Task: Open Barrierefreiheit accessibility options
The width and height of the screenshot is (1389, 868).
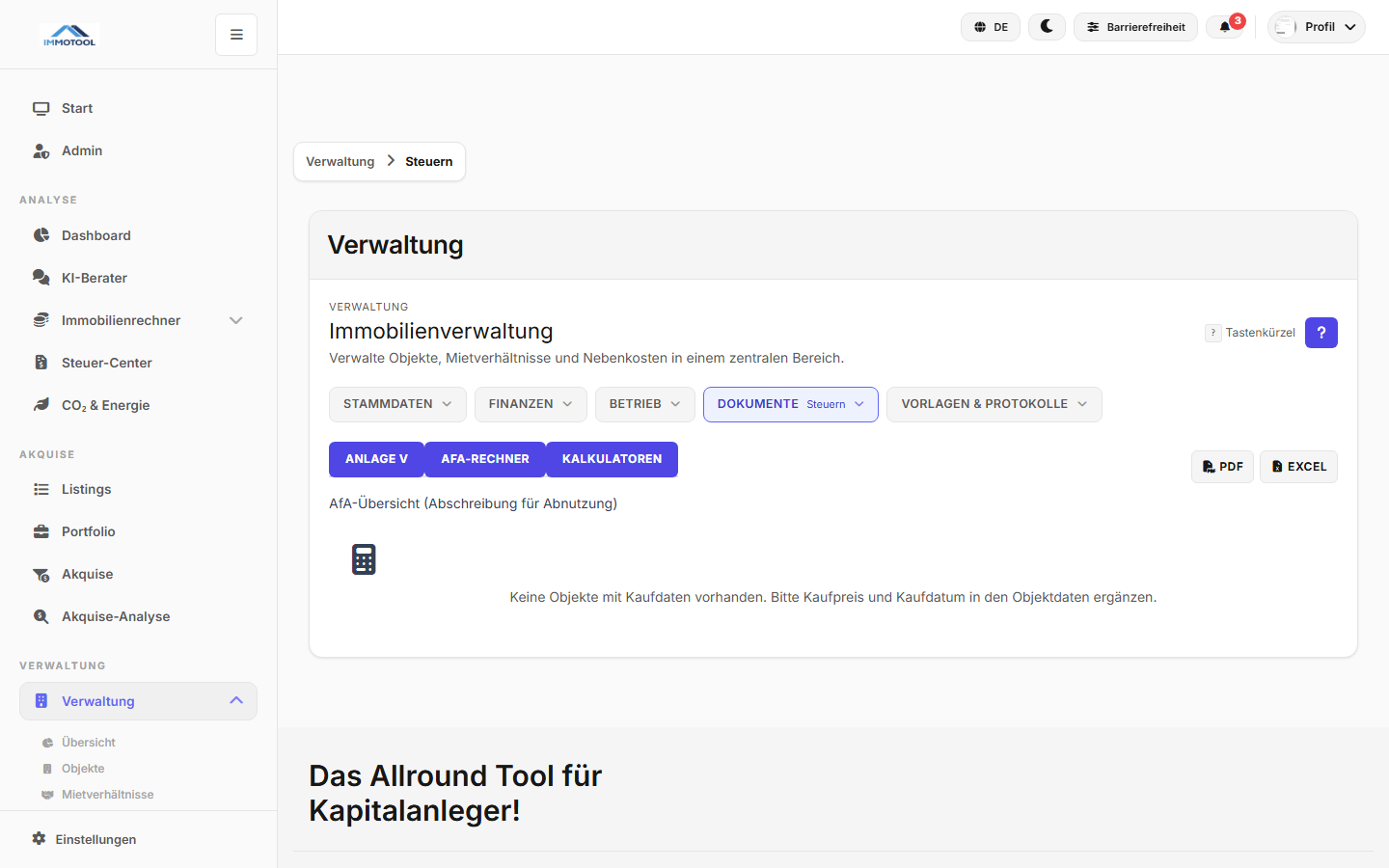Action: (1135, 26)
